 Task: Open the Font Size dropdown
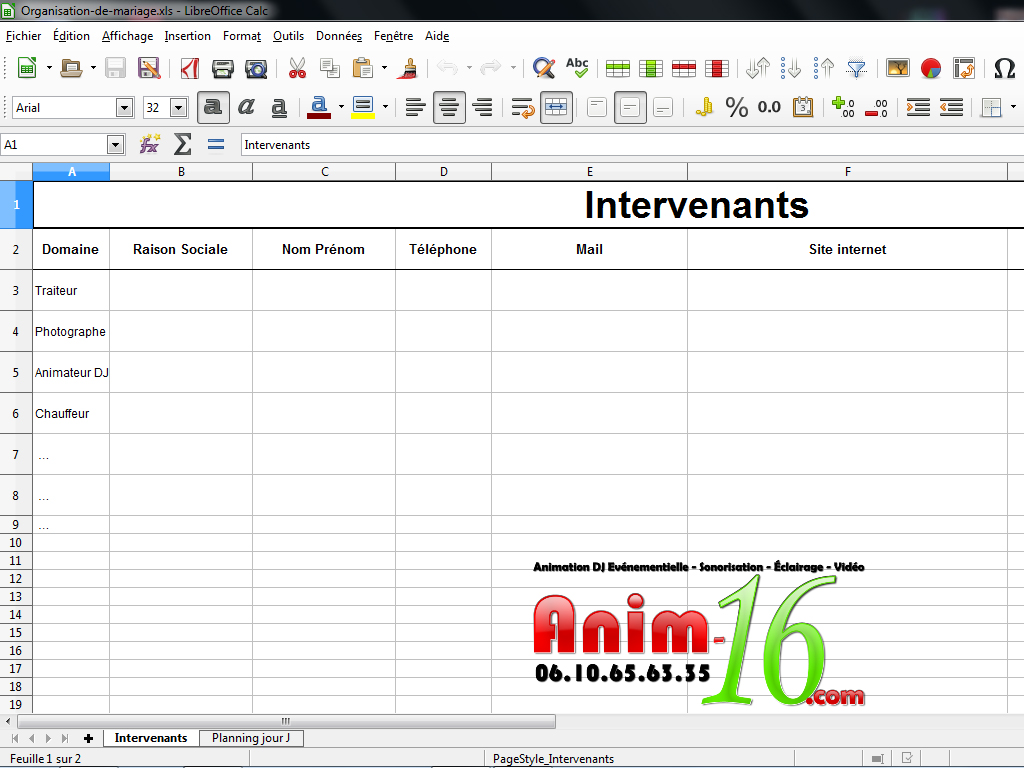click(x=178, y=108)
